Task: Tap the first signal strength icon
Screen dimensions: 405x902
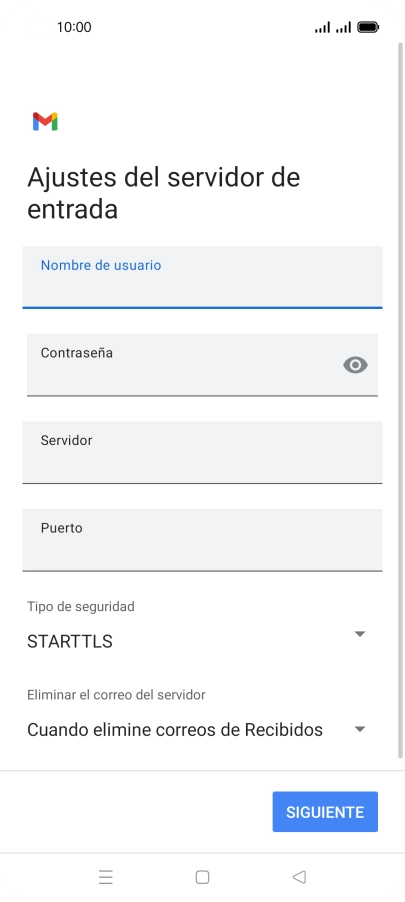Action: pyautogui.click(x=322, y=27)
